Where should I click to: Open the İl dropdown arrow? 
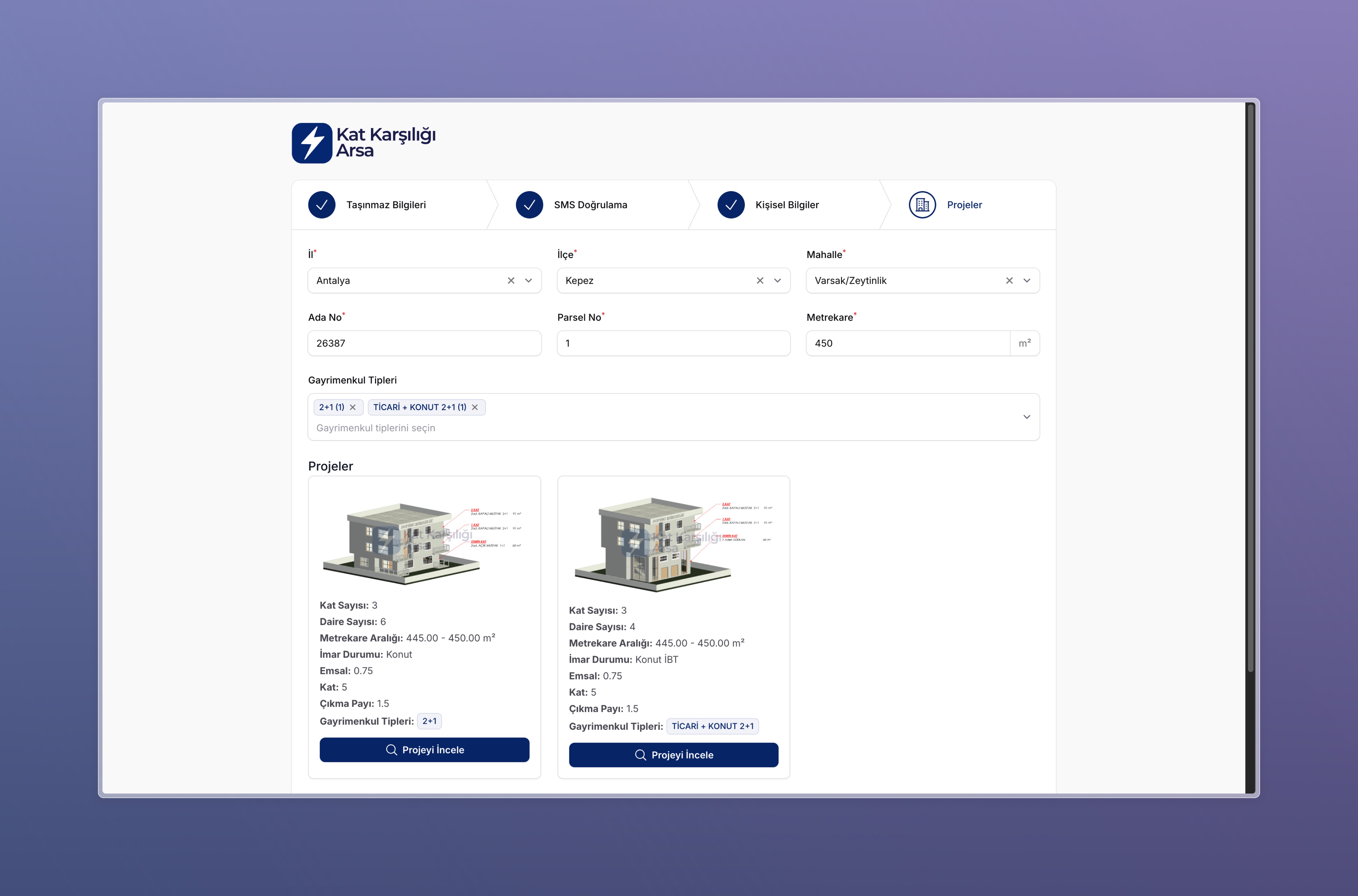pyautogui.click(x=529, y=281)
